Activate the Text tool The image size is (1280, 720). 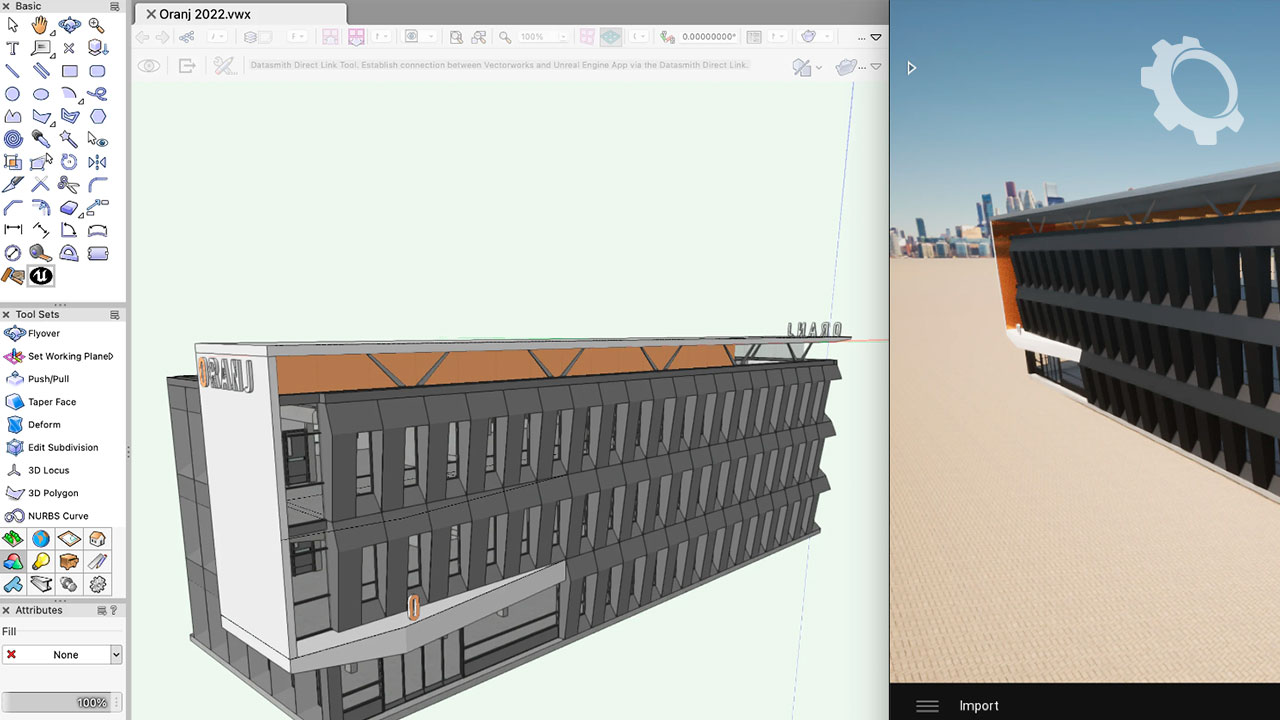tap(13, 48)
